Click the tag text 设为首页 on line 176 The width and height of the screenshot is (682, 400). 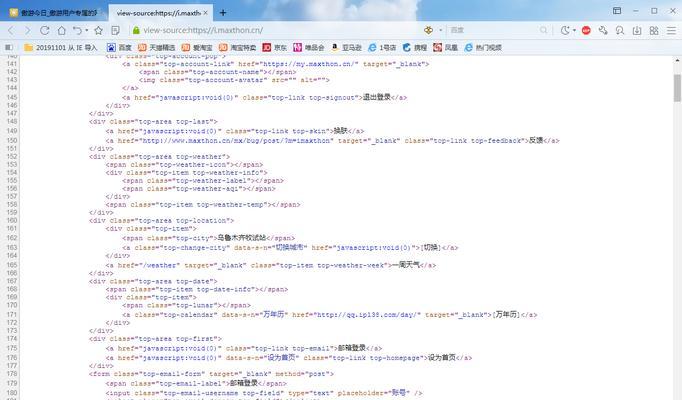pos(441,357)
